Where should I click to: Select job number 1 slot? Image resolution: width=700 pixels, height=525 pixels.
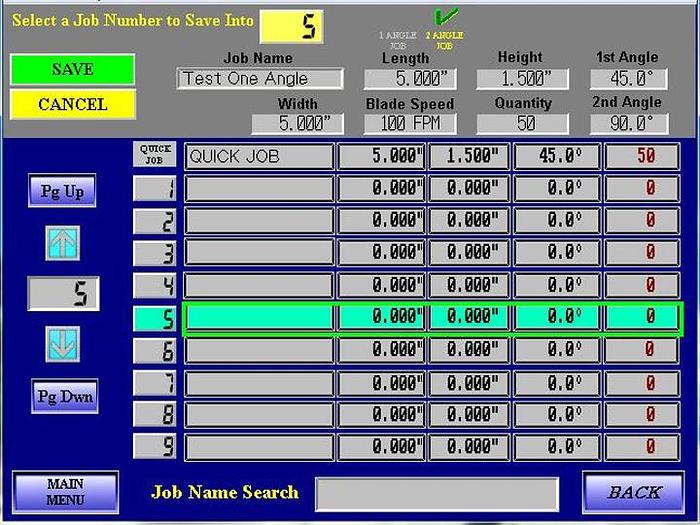pos(155,188)
